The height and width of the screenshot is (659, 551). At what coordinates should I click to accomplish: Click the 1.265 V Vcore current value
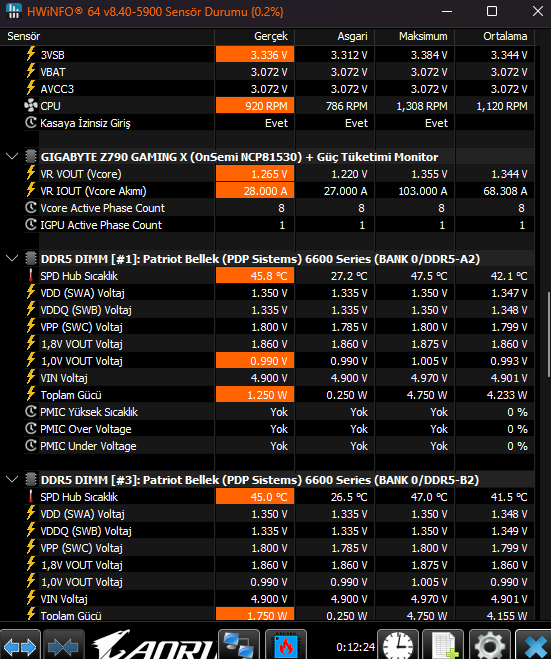(x=255, y=174)
